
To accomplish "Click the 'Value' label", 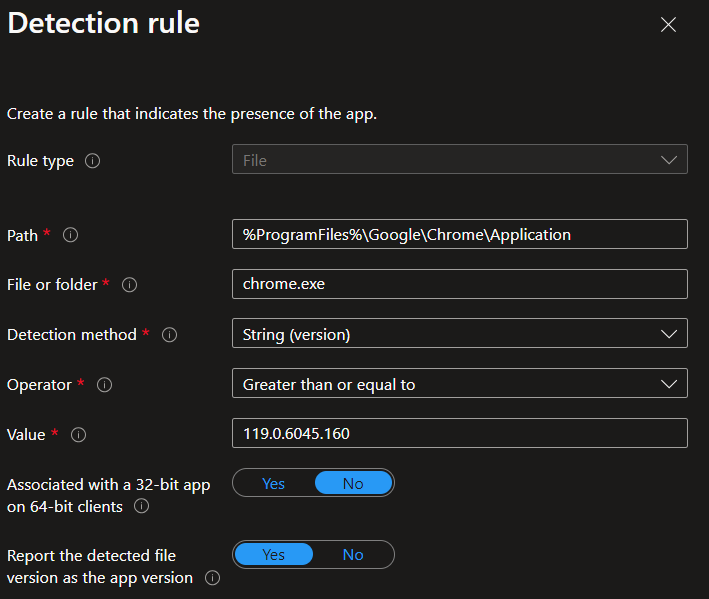I will tap(26, 435).
